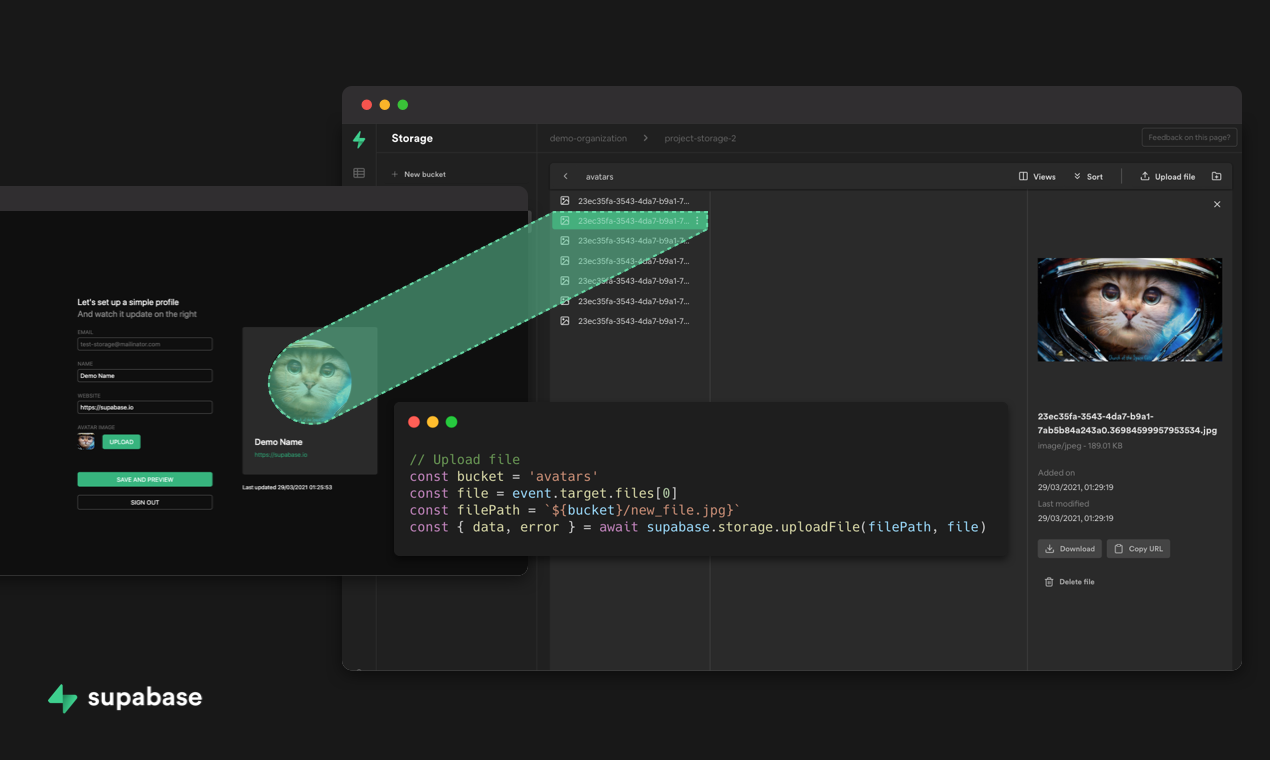Click the green Upload button
Screen dimensions: 1270x760
click(x=121, y=442)
